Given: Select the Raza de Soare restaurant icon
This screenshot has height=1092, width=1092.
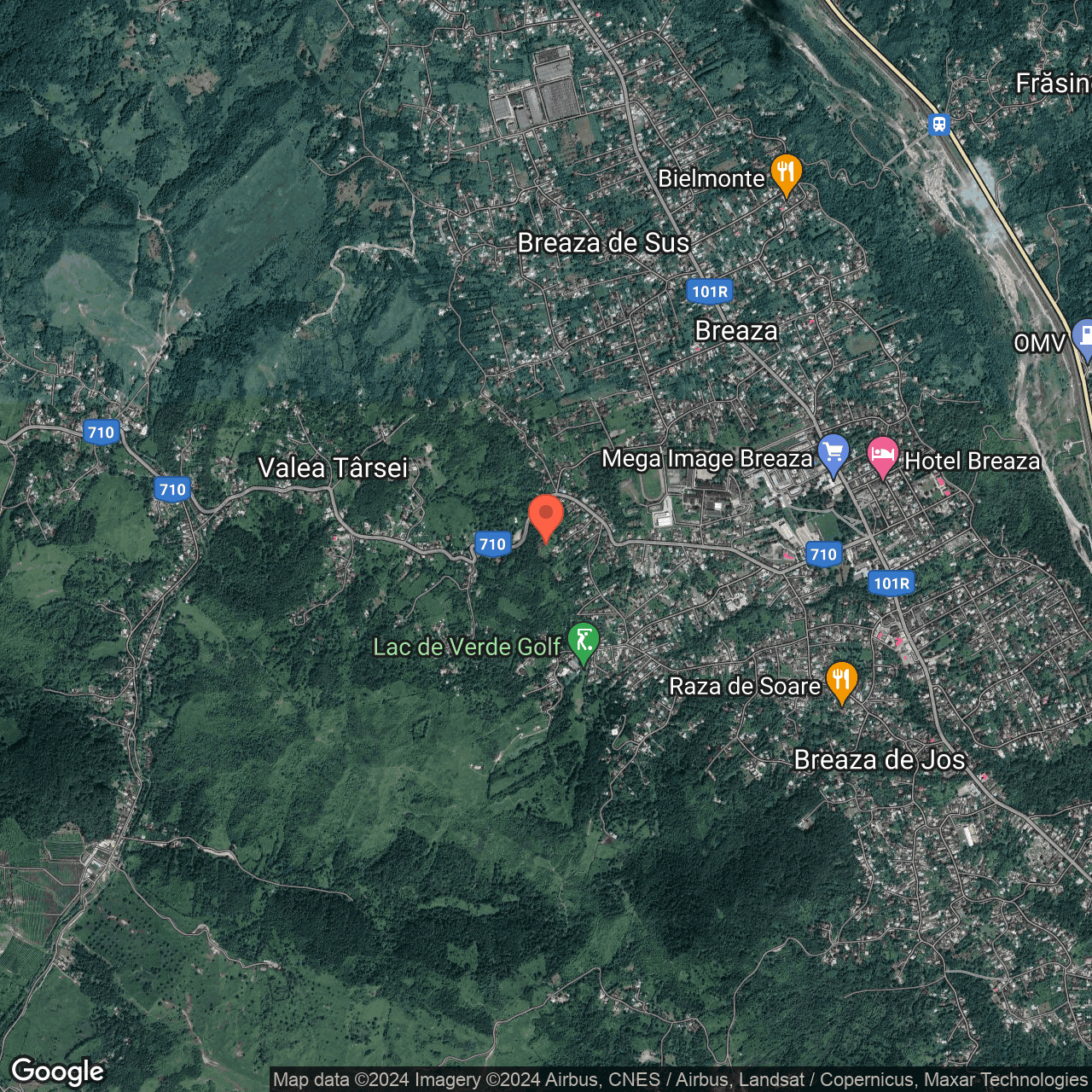Looking at the screenshot, I should click(841, 681).
